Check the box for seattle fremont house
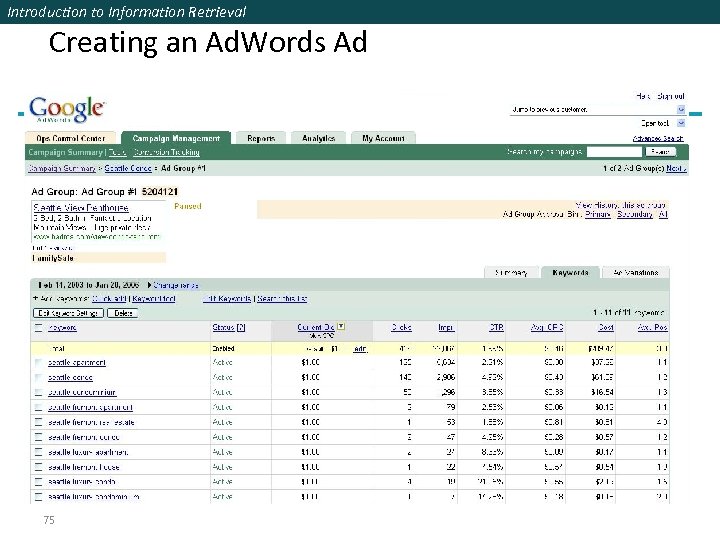 pyautogui.click(x=39, y=467)
